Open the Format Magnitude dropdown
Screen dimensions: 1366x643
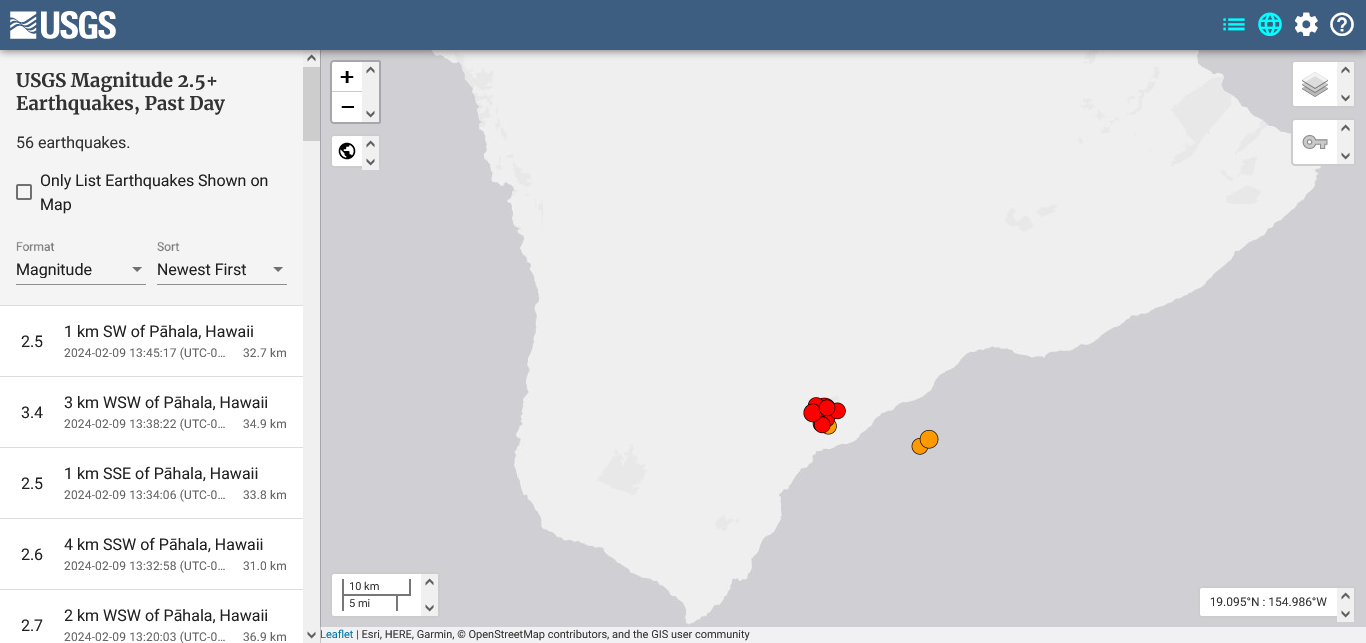point(81,270)
